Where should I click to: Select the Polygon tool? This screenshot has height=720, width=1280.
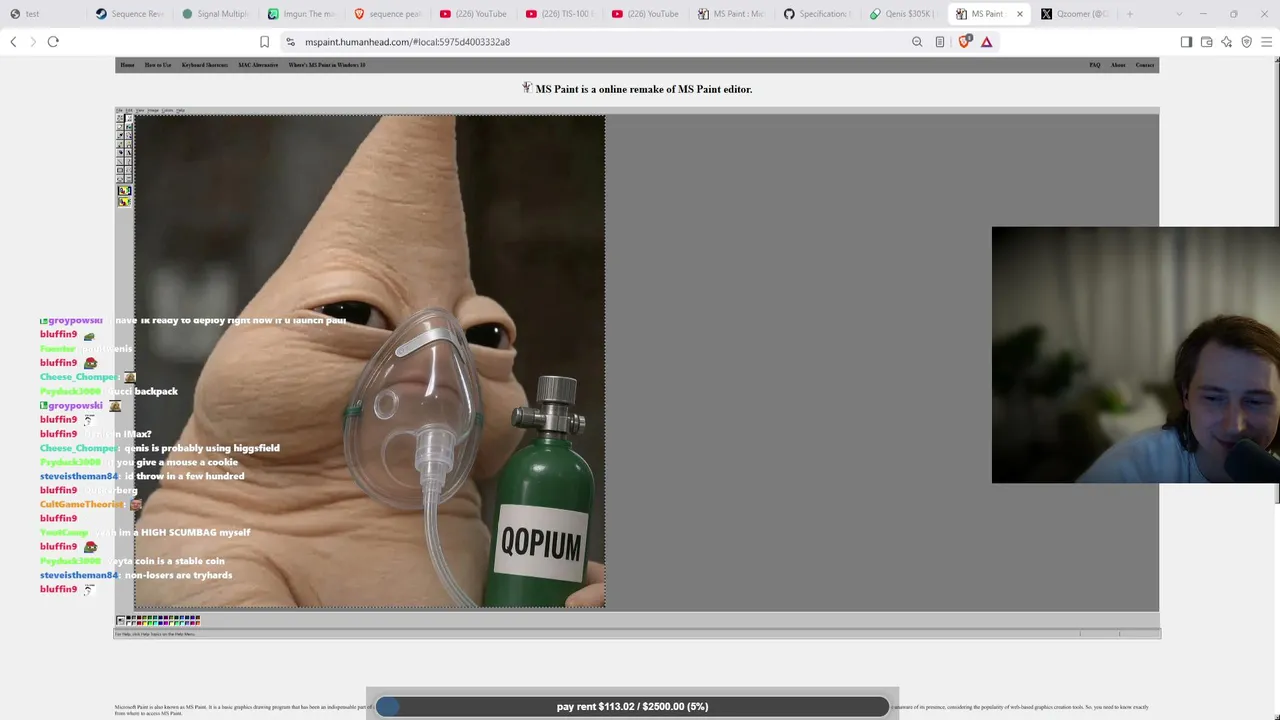click(x=129, y=170)
